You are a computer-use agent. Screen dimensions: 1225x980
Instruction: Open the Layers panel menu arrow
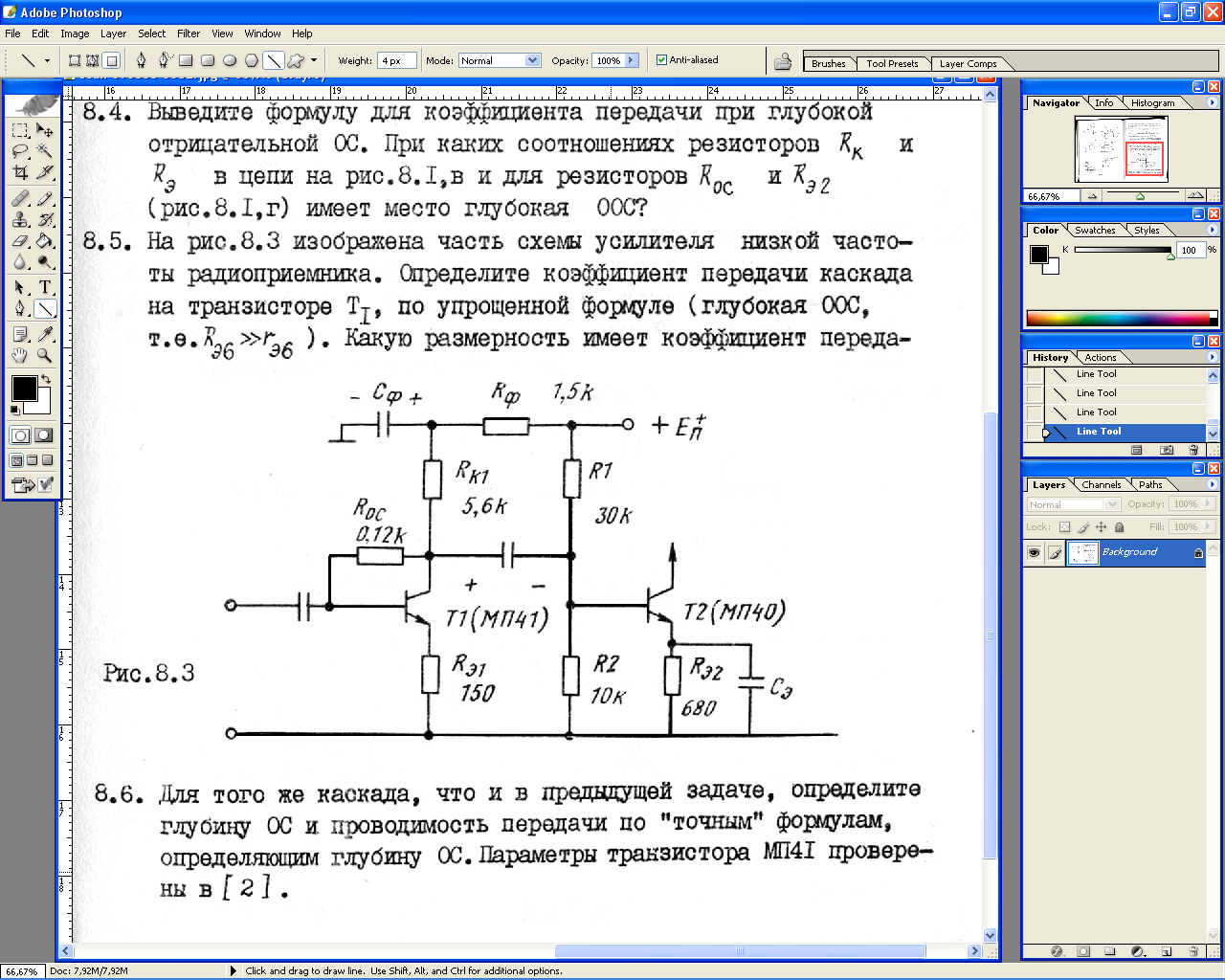point(1212,484)
